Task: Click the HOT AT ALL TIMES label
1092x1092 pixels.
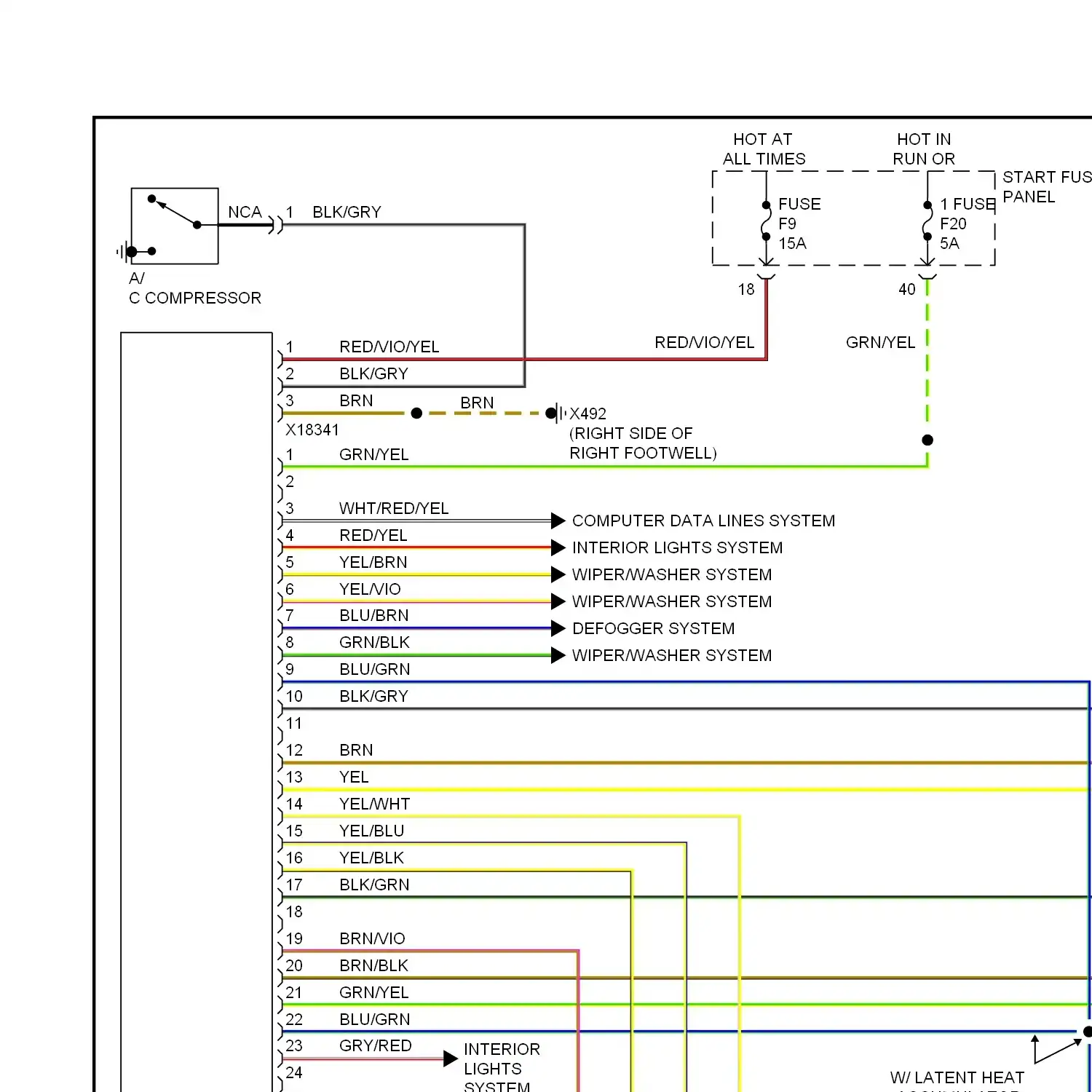Action: (764, 149)
